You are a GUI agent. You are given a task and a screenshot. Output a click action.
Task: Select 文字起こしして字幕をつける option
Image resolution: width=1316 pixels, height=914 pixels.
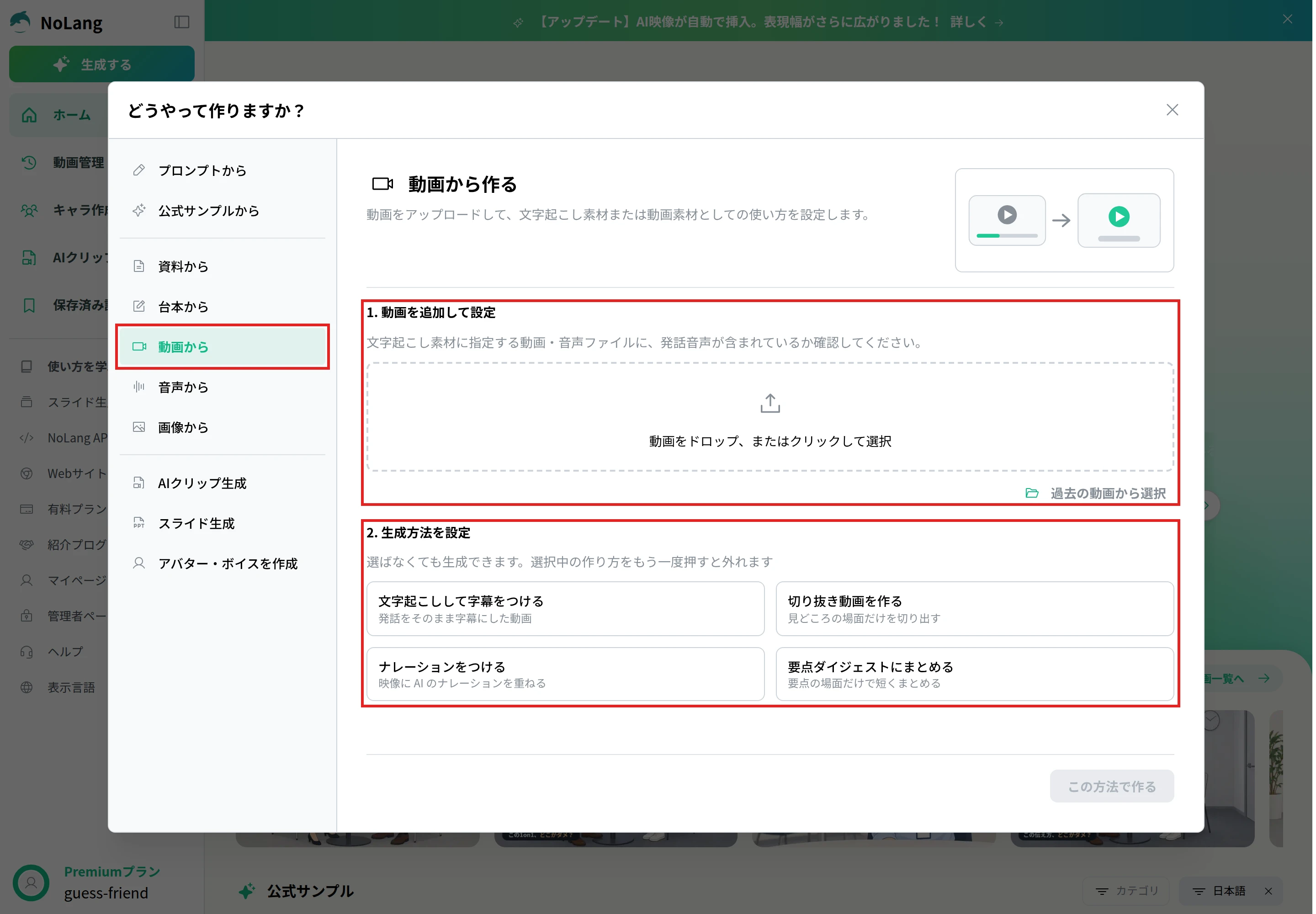pos(565,608)
